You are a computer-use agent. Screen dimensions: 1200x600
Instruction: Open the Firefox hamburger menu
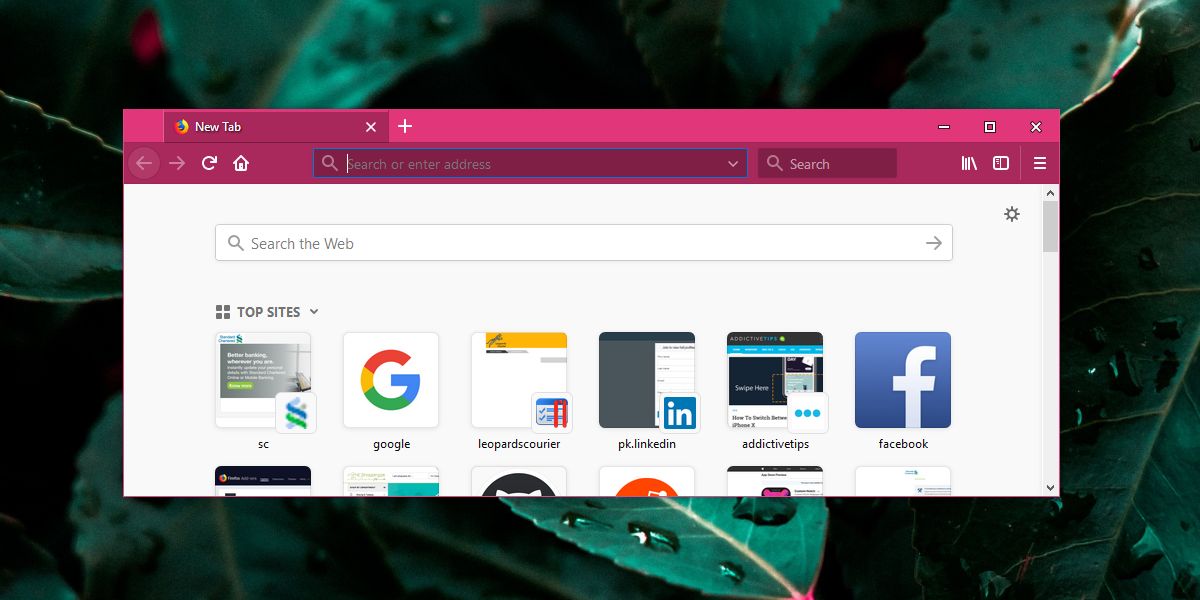(1040, 163)
